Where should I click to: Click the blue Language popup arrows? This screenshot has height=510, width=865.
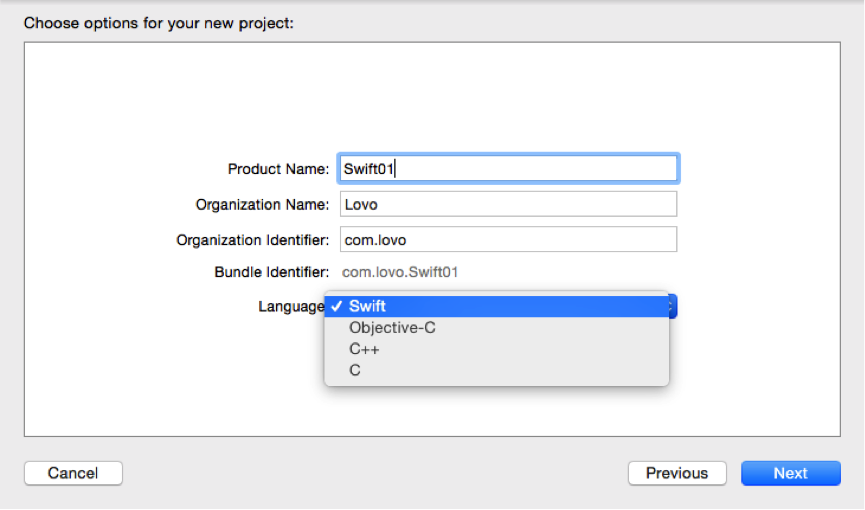coord(672,306)
